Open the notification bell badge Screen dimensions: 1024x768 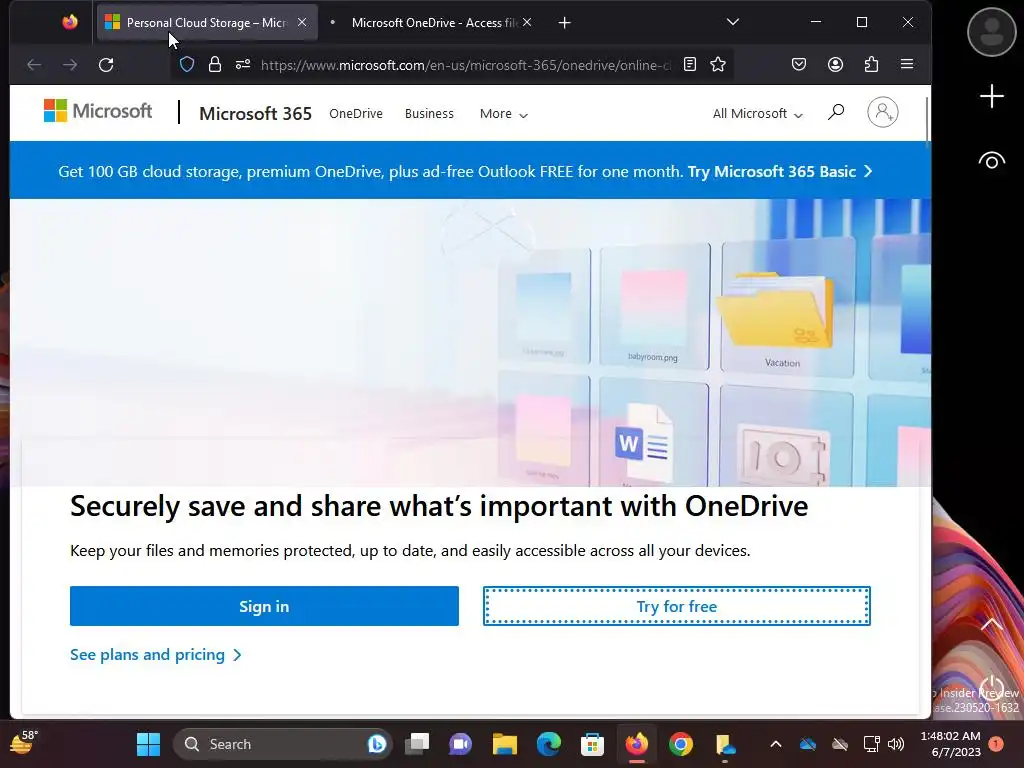click(x=996, y=744)
